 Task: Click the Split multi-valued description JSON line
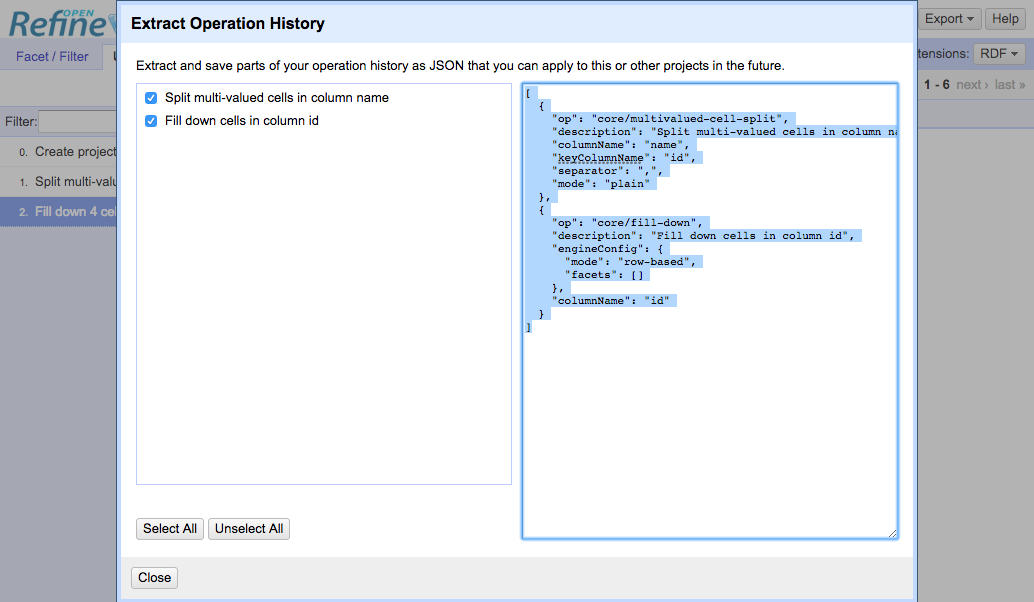725,132
